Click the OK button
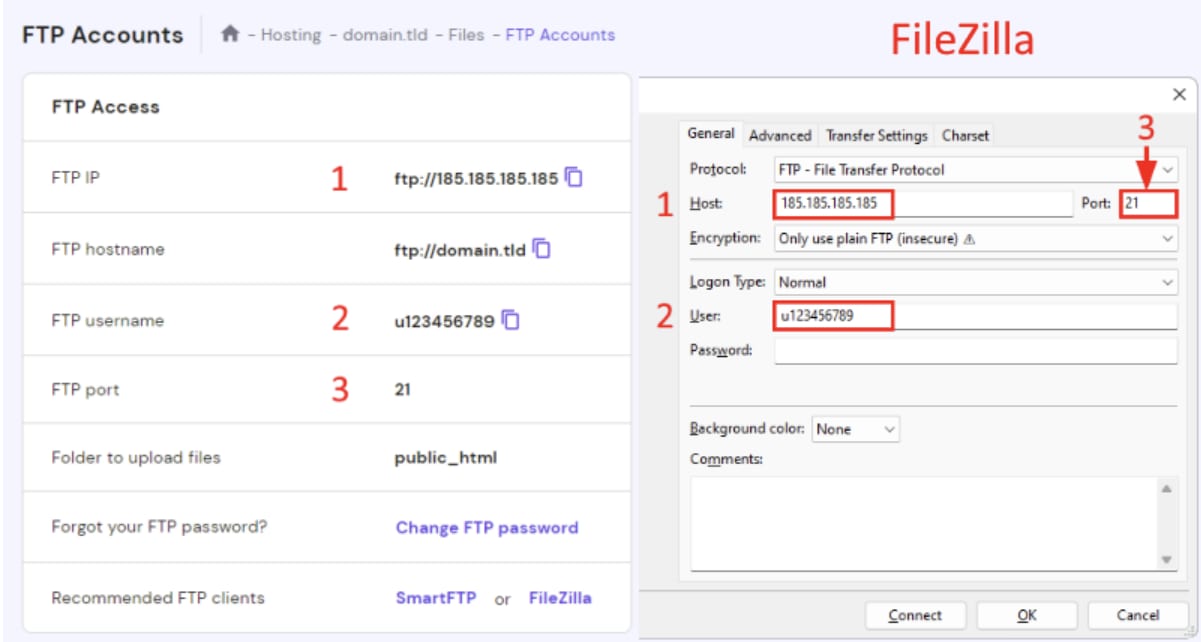Image resolution: width=1201 pixels, height=642 pixels. click(1026, 615)
